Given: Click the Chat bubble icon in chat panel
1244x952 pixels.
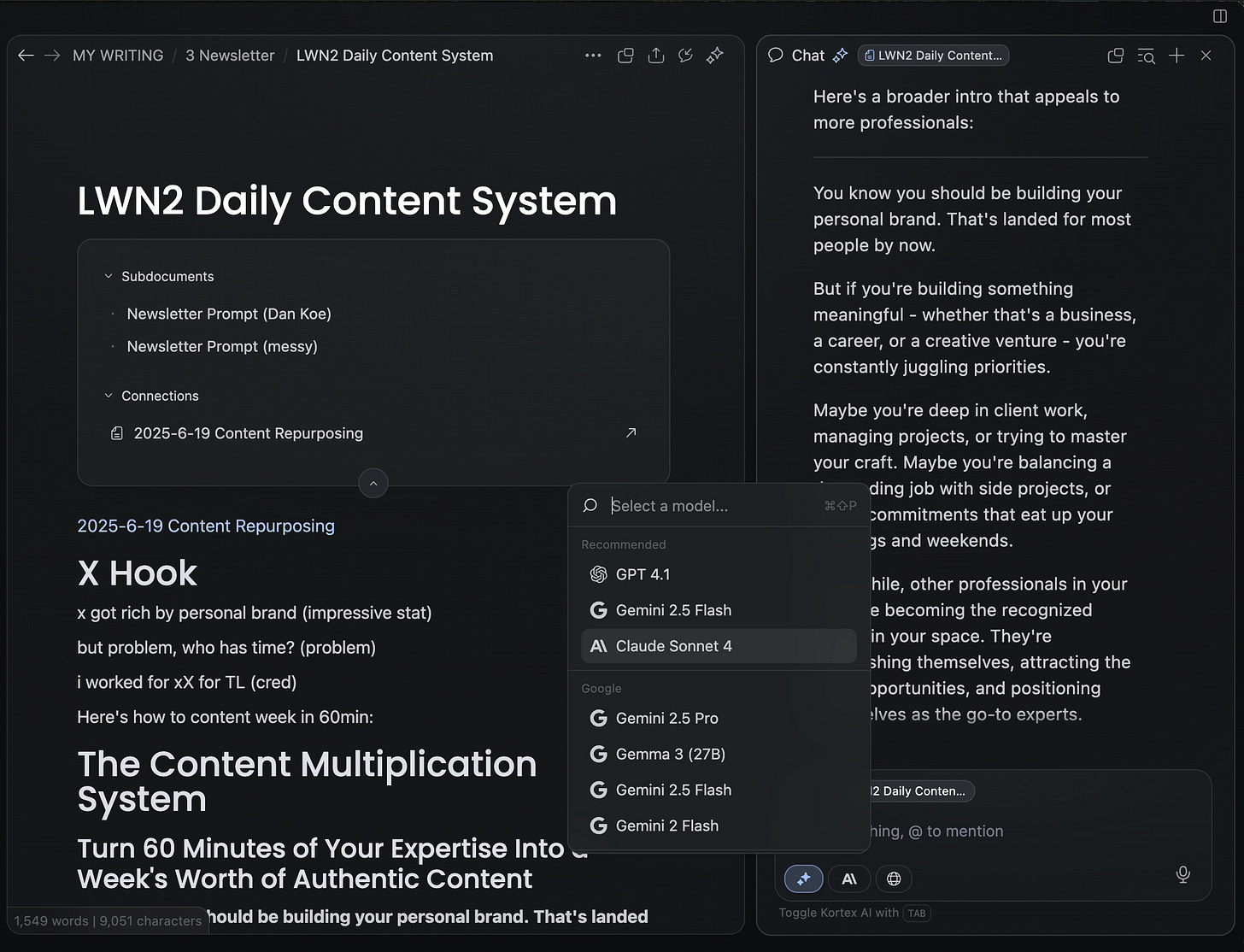Looking at the screenshot, I should pyautogui.click(x=776, y=56).
